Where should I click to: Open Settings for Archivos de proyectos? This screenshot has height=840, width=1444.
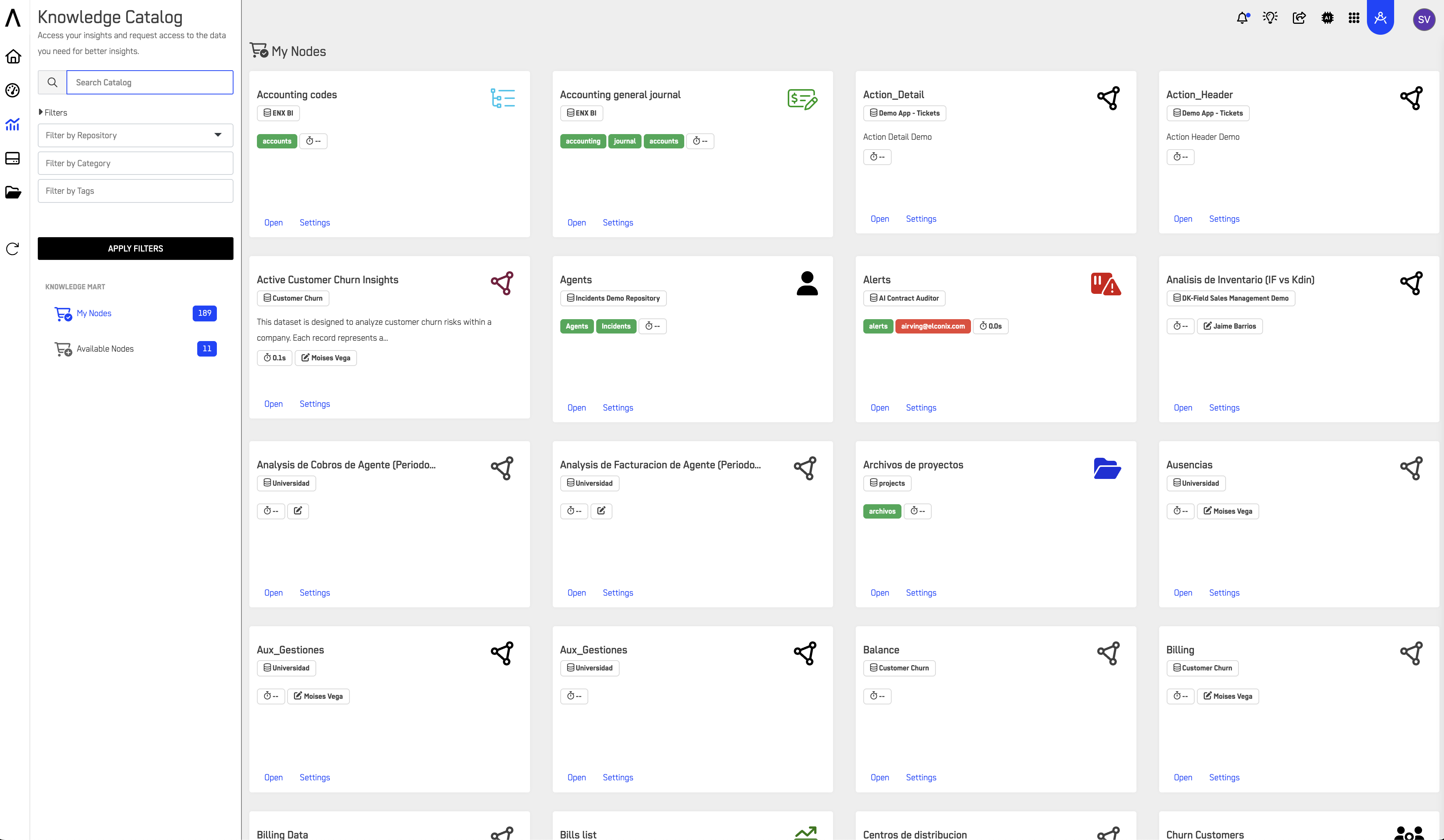coord(921,593)
